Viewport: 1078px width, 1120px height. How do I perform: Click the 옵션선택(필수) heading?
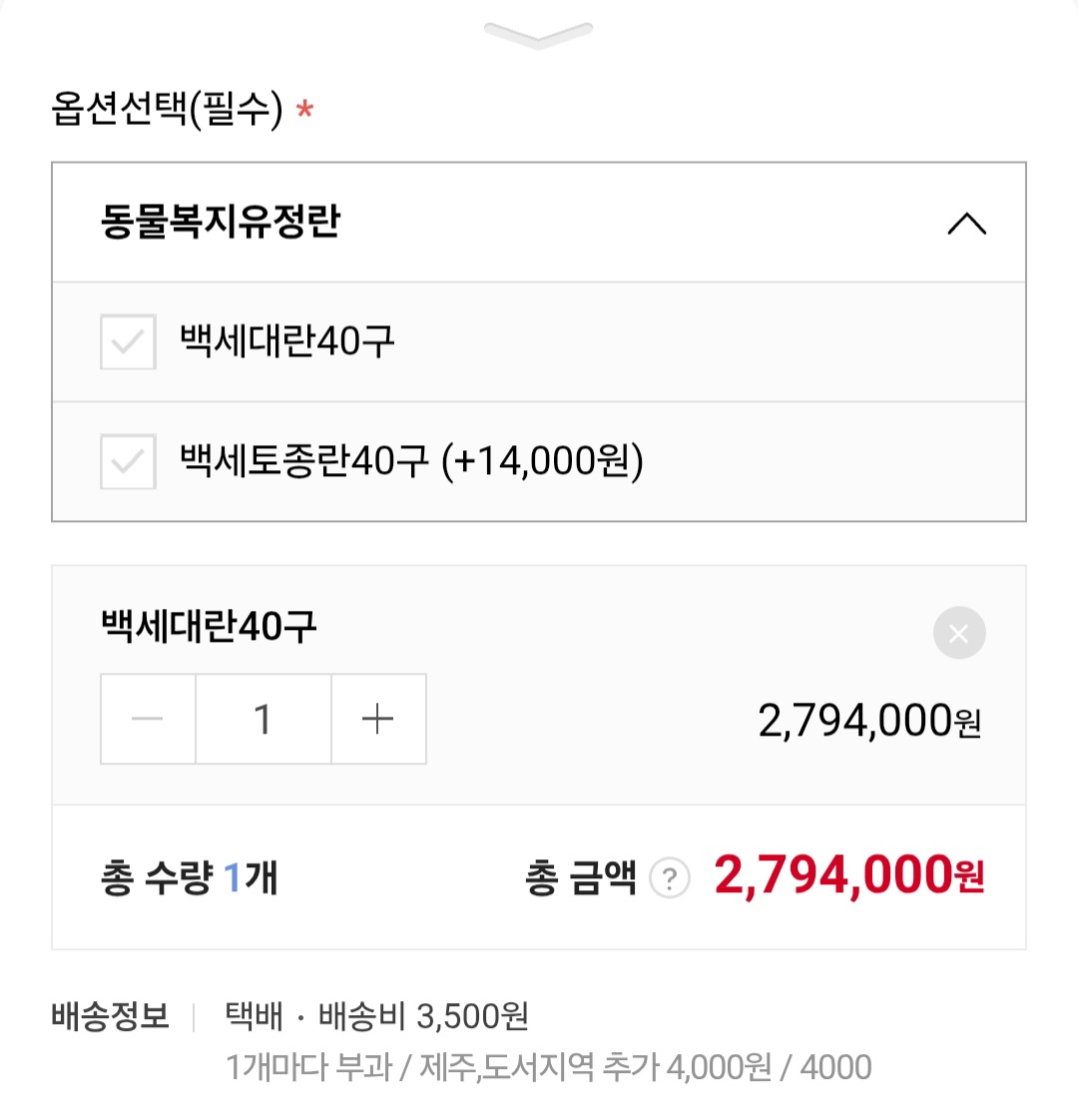(x=168, y=109)
